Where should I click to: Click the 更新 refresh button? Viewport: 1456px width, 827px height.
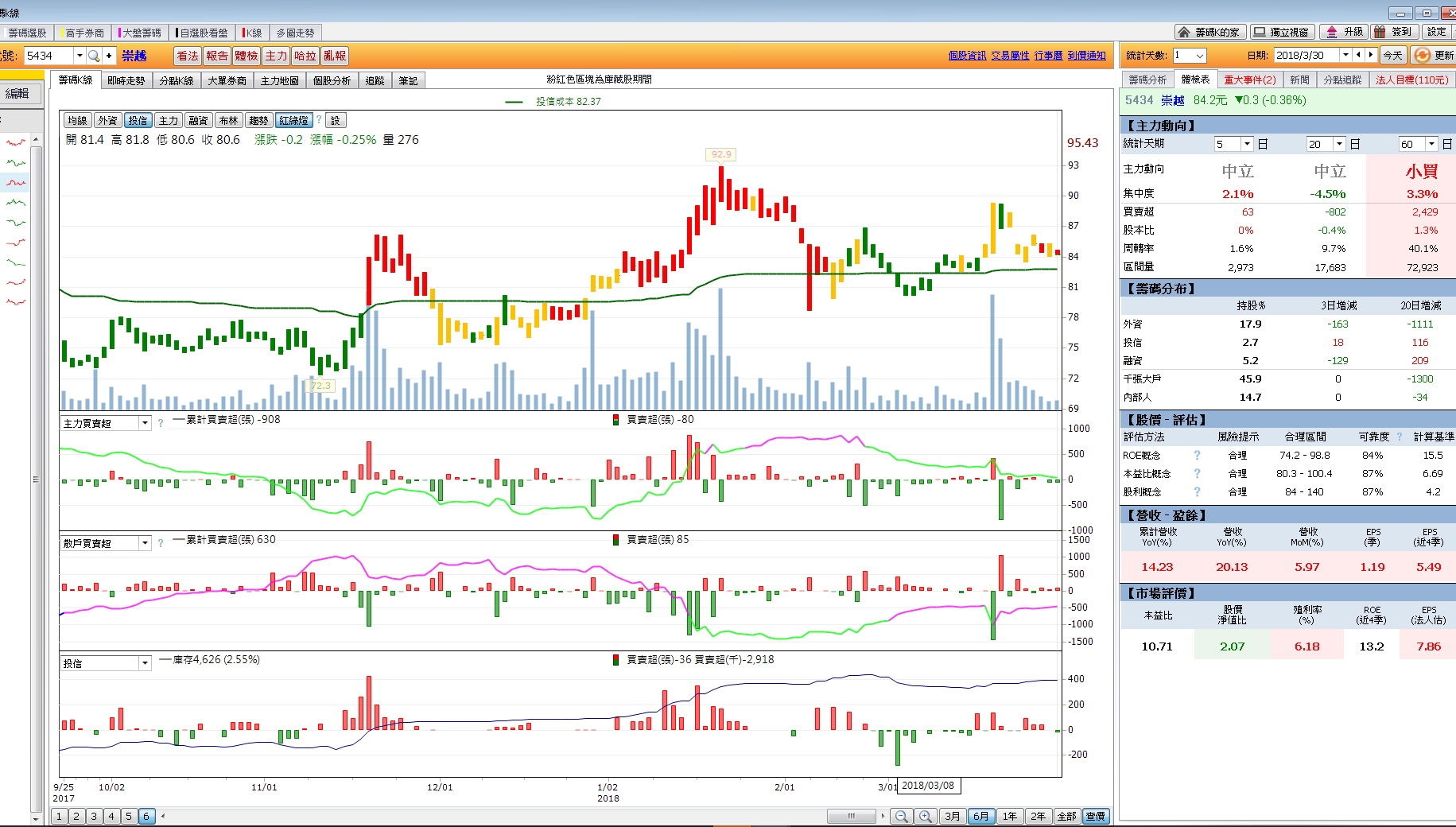(x=1434, y=55)
